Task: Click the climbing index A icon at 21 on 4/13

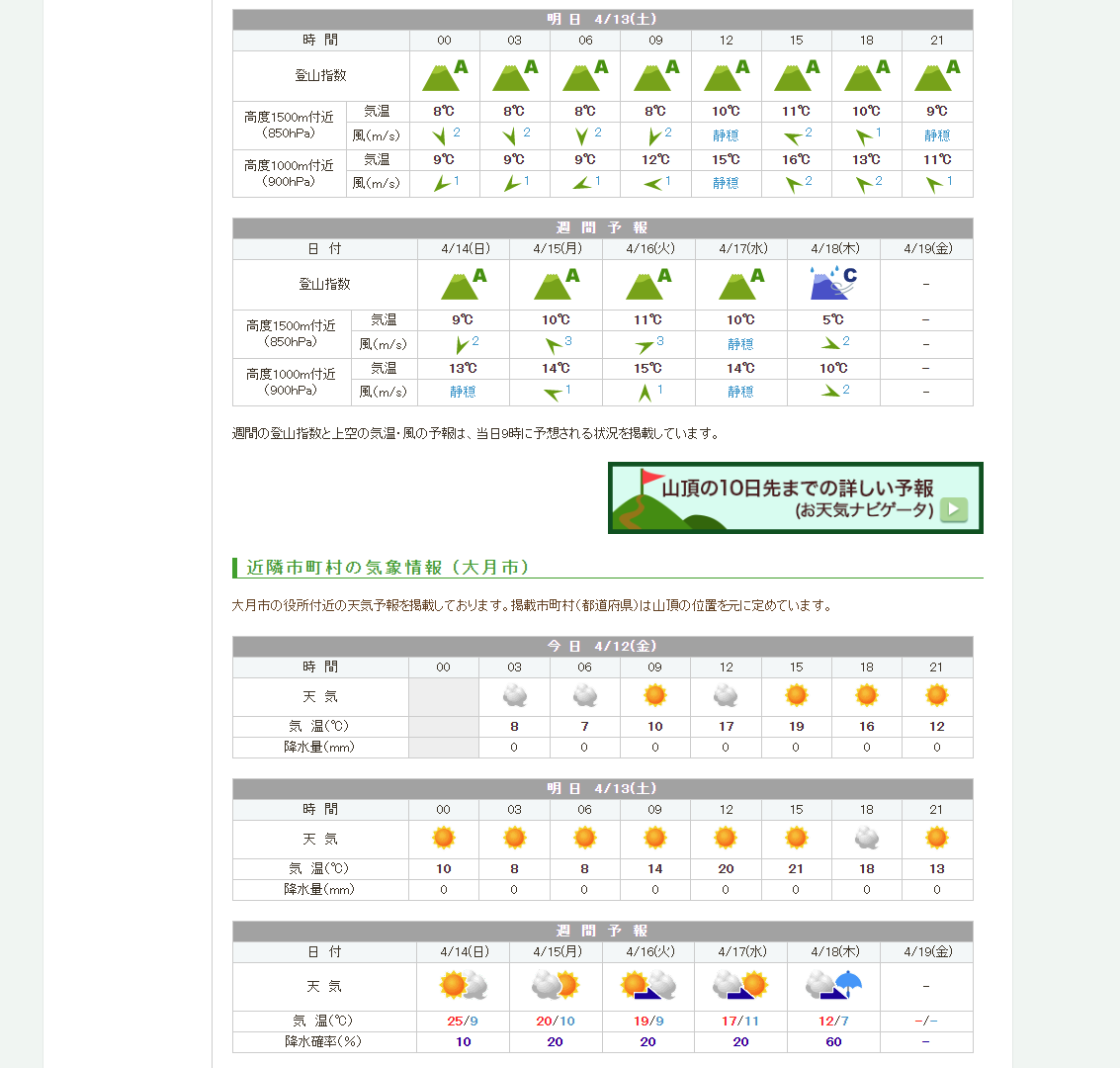Action: point(936,75)
